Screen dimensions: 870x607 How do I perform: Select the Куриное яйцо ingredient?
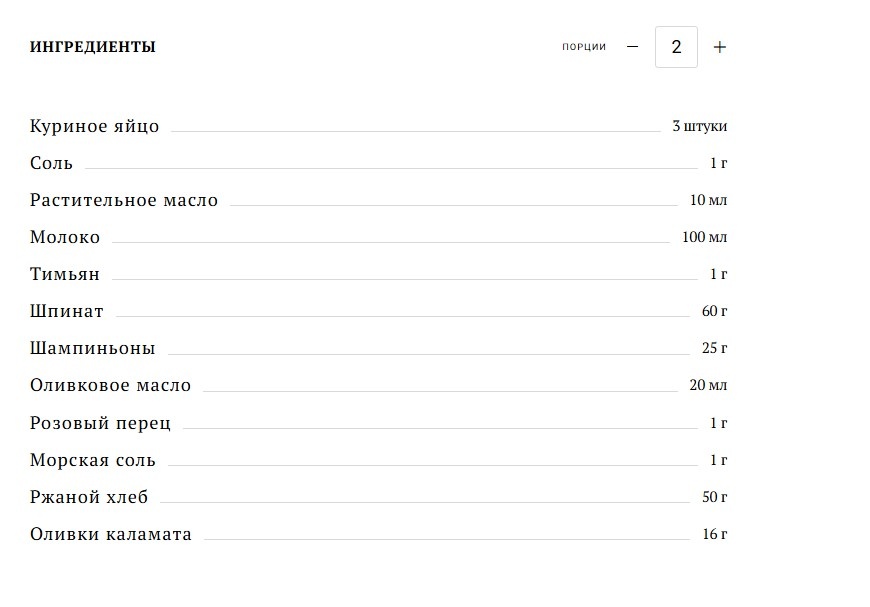(95, 127)
